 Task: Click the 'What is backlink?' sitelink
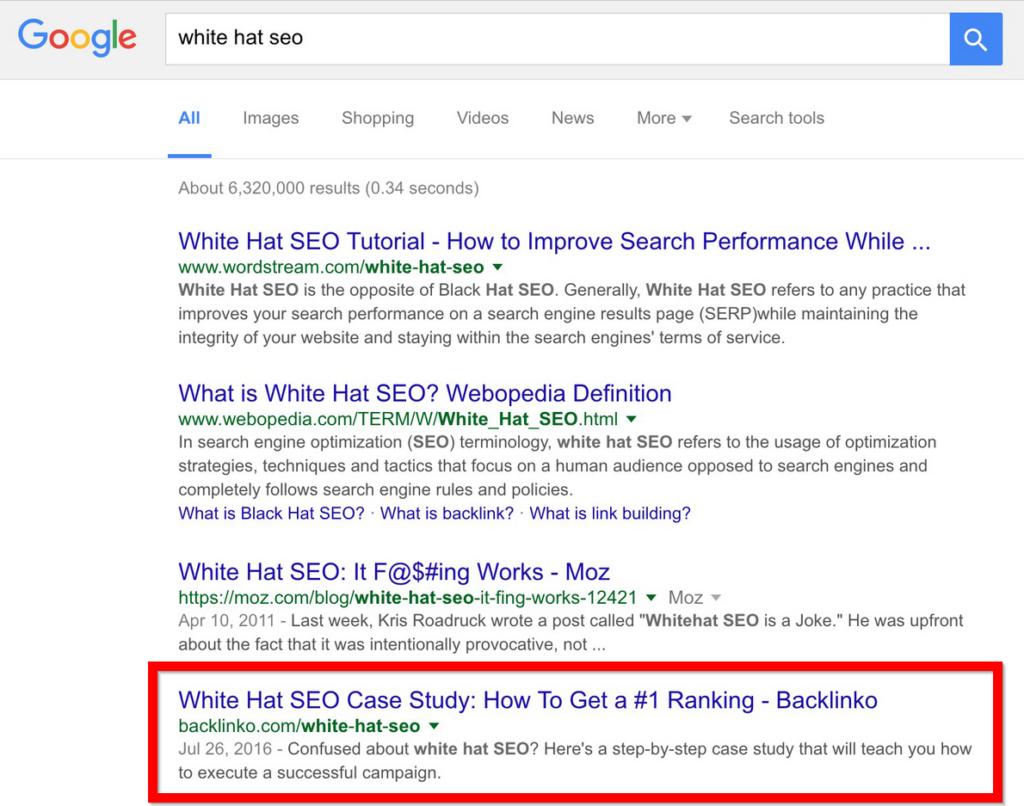pyautogui.click(x=447, y=513)
